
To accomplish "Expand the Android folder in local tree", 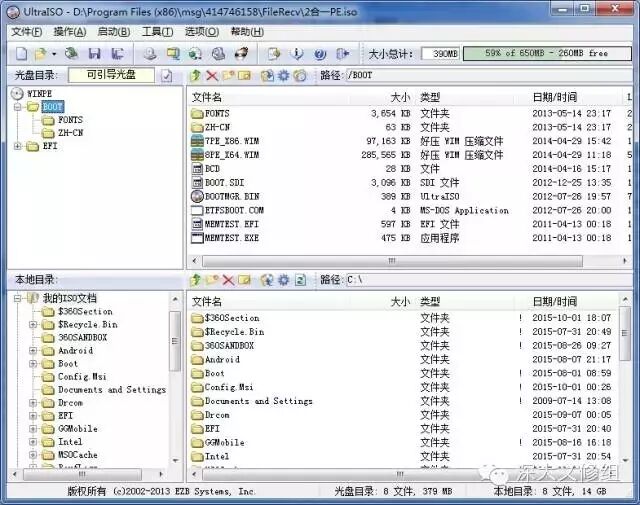I will (33, 351).
